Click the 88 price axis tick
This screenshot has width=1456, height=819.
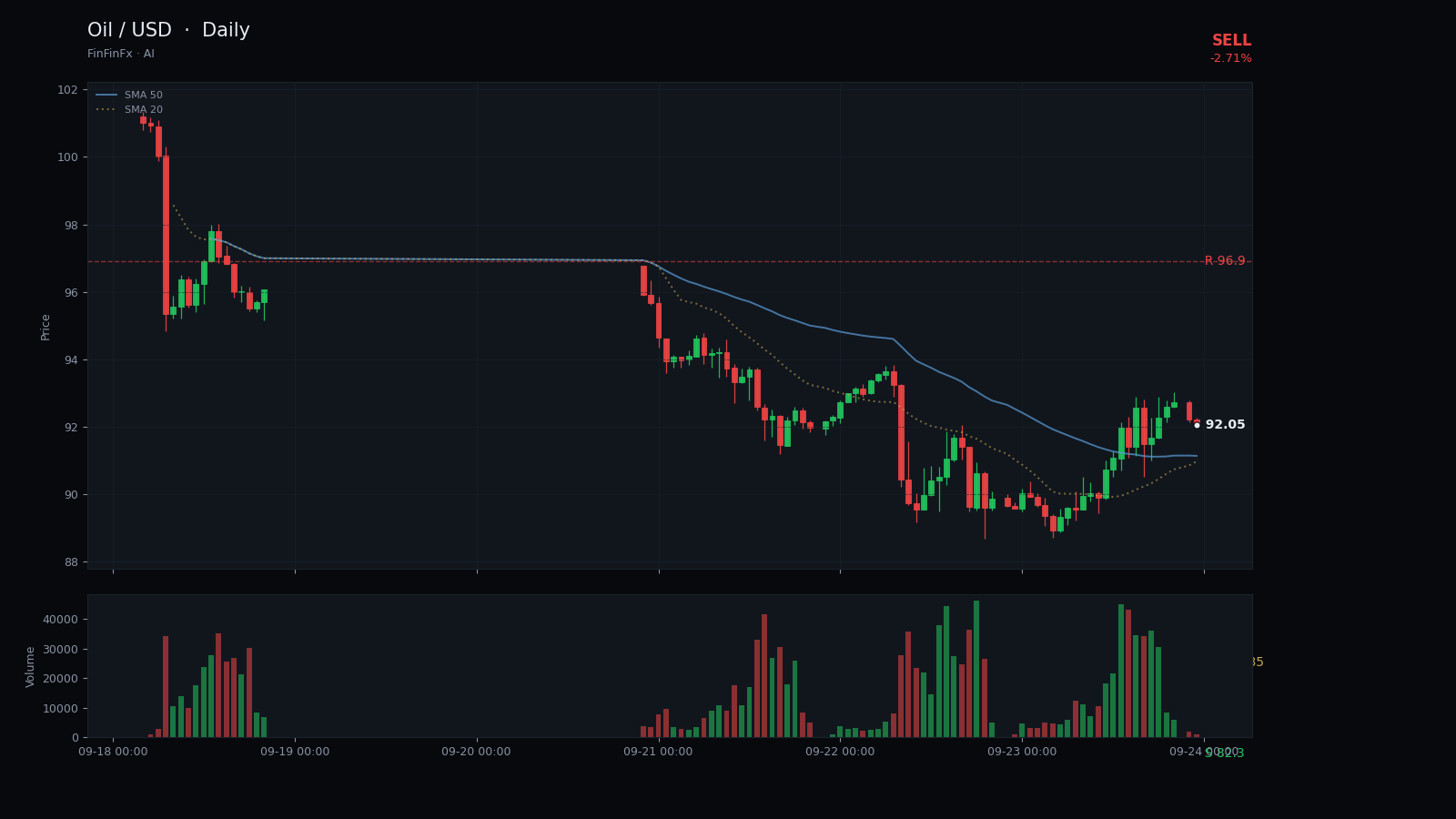(x=71, y=562)
